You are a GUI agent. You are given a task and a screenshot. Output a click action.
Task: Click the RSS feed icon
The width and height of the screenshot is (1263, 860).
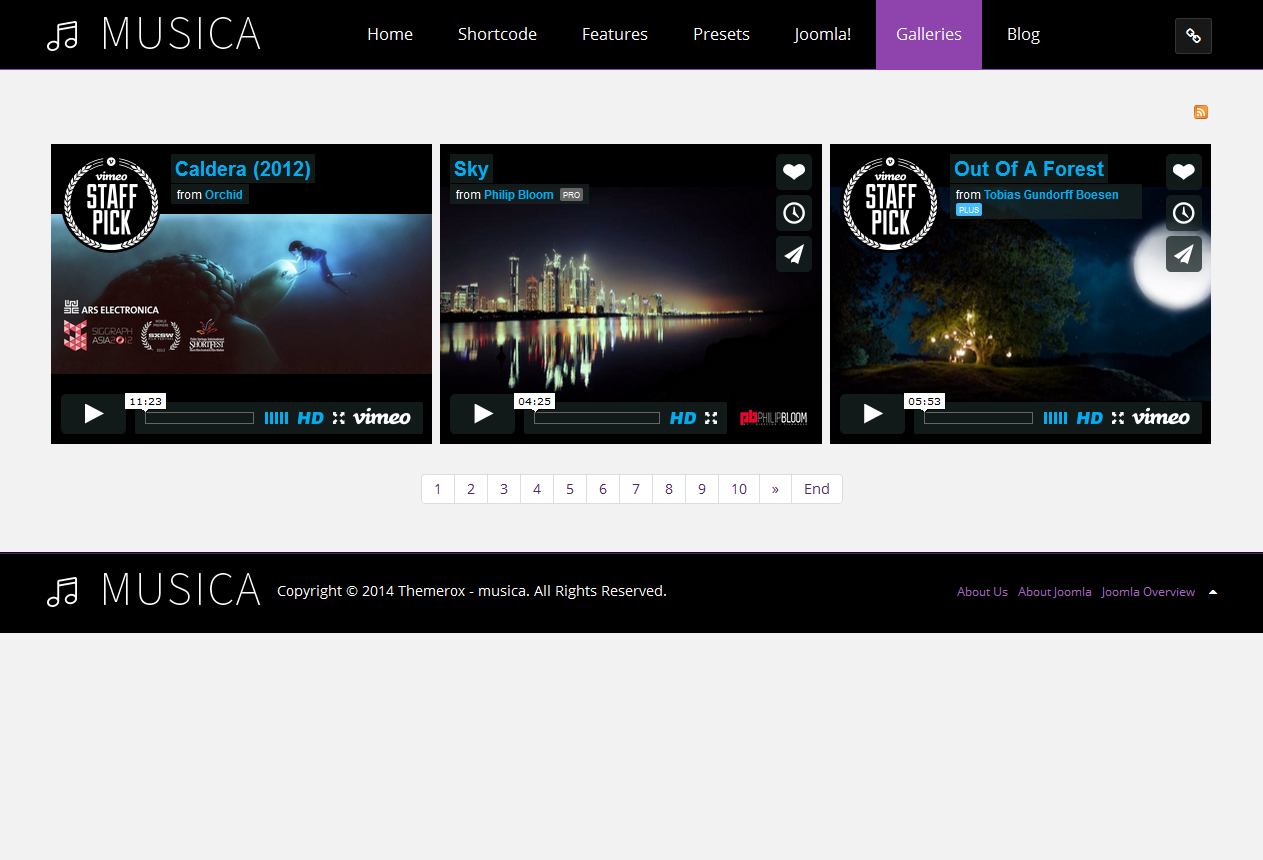point(1201,112)
